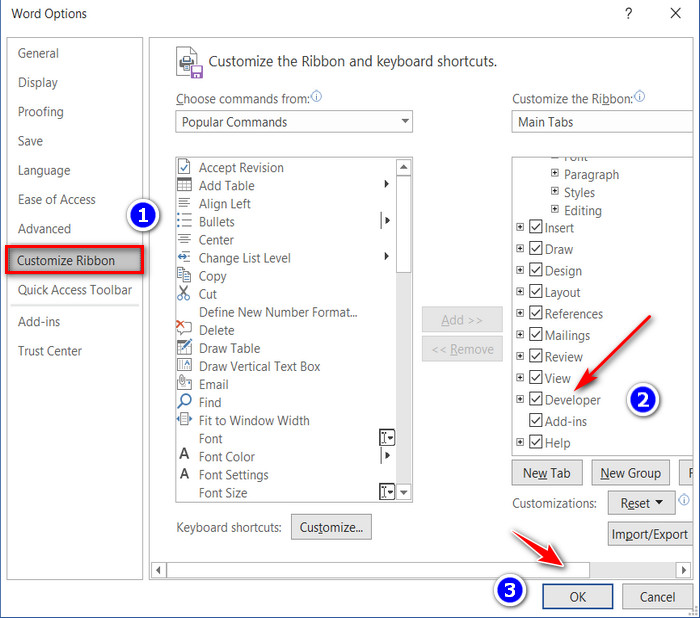Toggle the Layout tab checkbox
700x618 pixels.
(535, 291)
